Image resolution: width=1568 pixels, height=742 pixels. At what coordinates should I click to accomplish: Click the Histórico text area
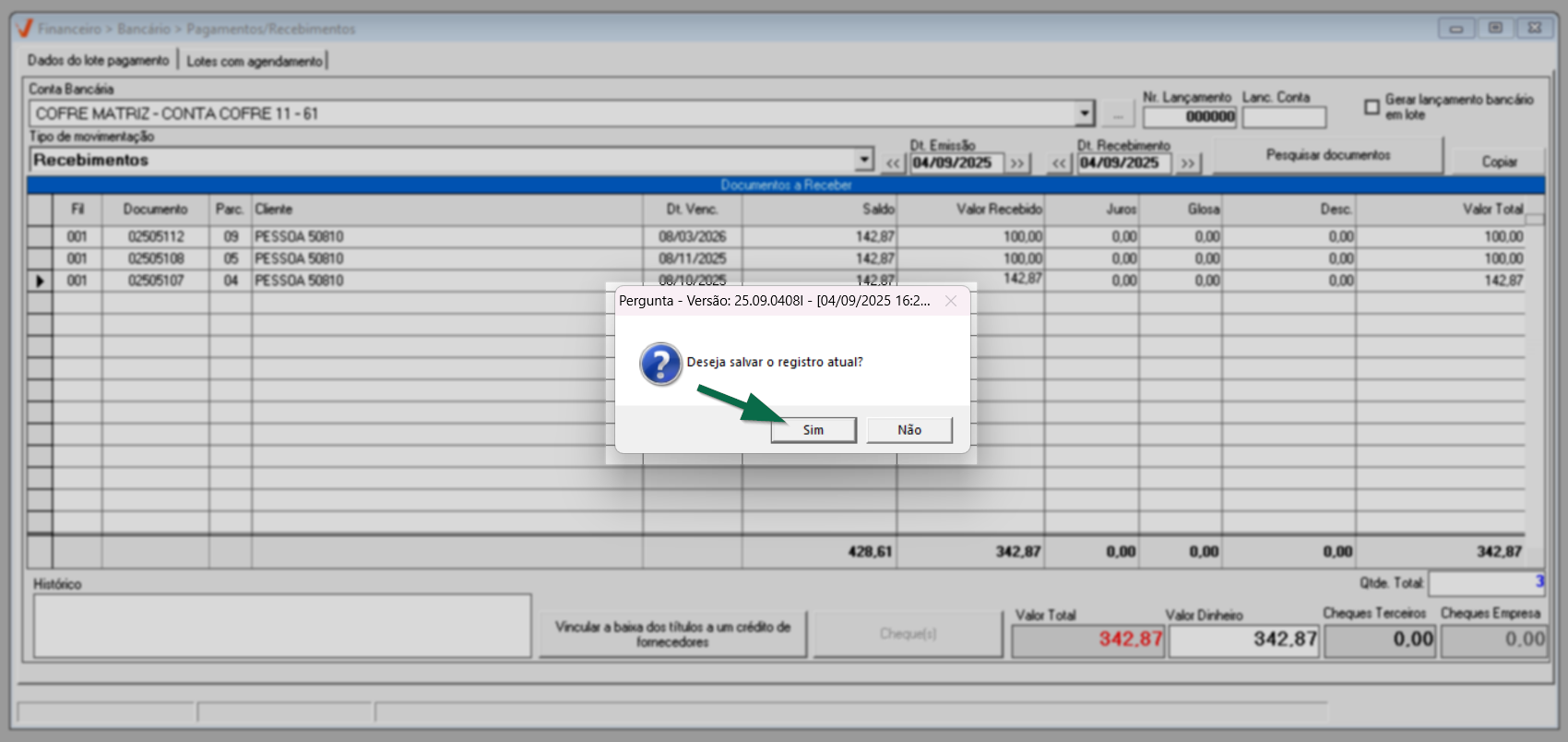coord(282,625)
